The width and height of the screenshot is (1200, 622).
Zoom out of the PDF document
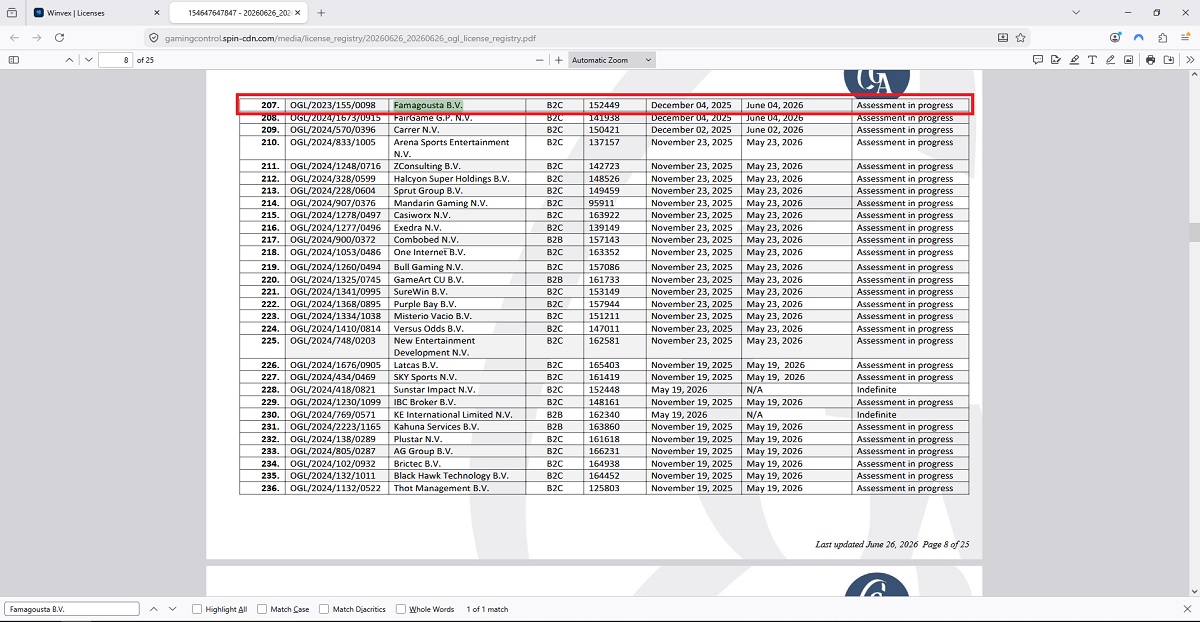(540, 60)
